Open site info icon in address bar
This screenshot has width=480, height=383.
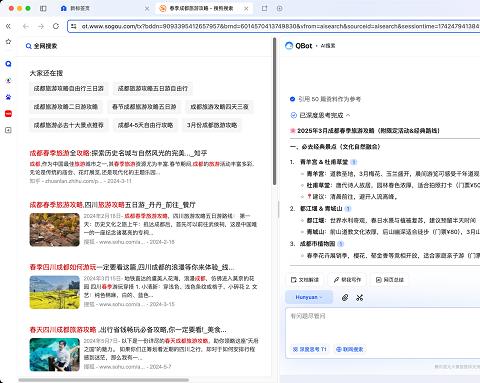74,26
